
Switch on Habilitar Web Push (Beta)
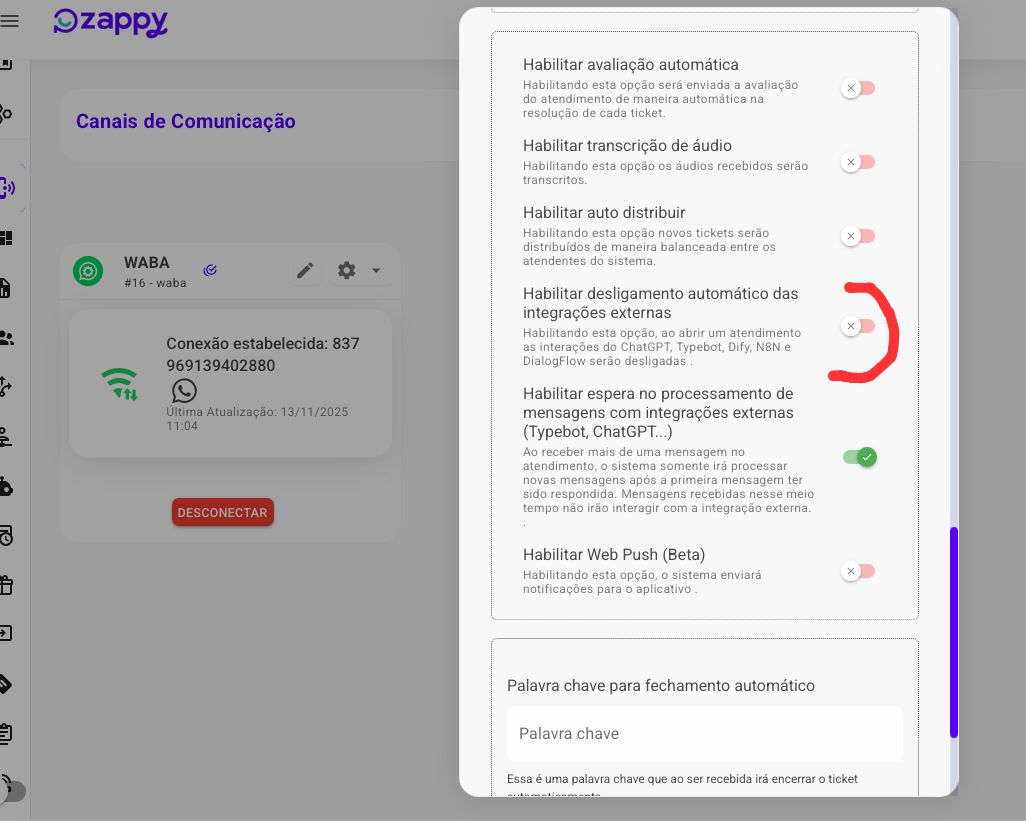click(858, 572)
